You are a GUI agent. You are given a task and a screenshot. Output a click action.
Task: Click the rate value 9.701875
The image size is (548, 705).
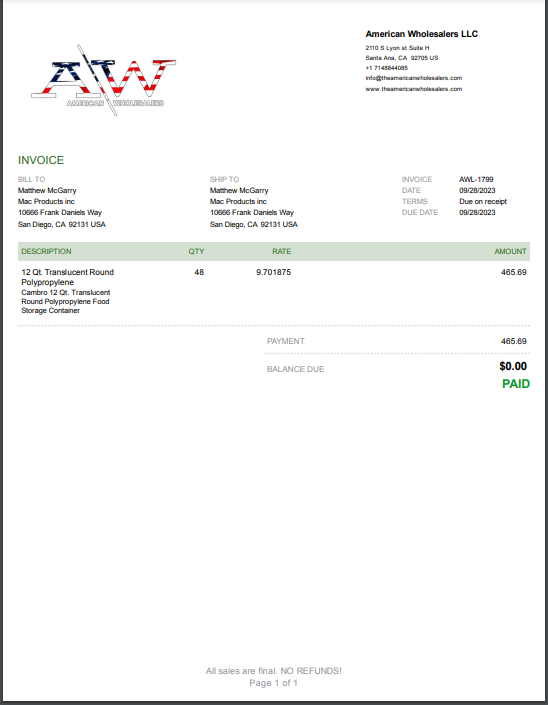click(x=273, y=272)
